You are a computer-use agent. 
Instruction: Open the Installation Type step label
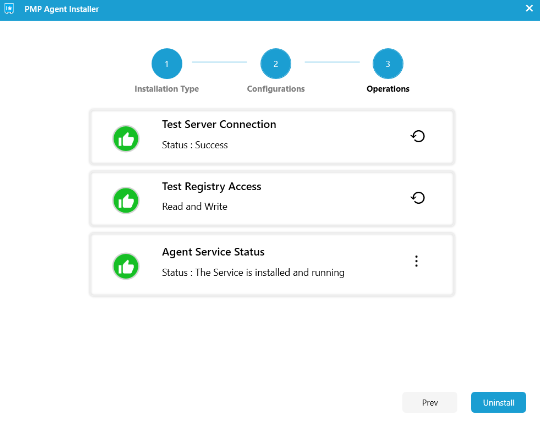pos(167,89)
